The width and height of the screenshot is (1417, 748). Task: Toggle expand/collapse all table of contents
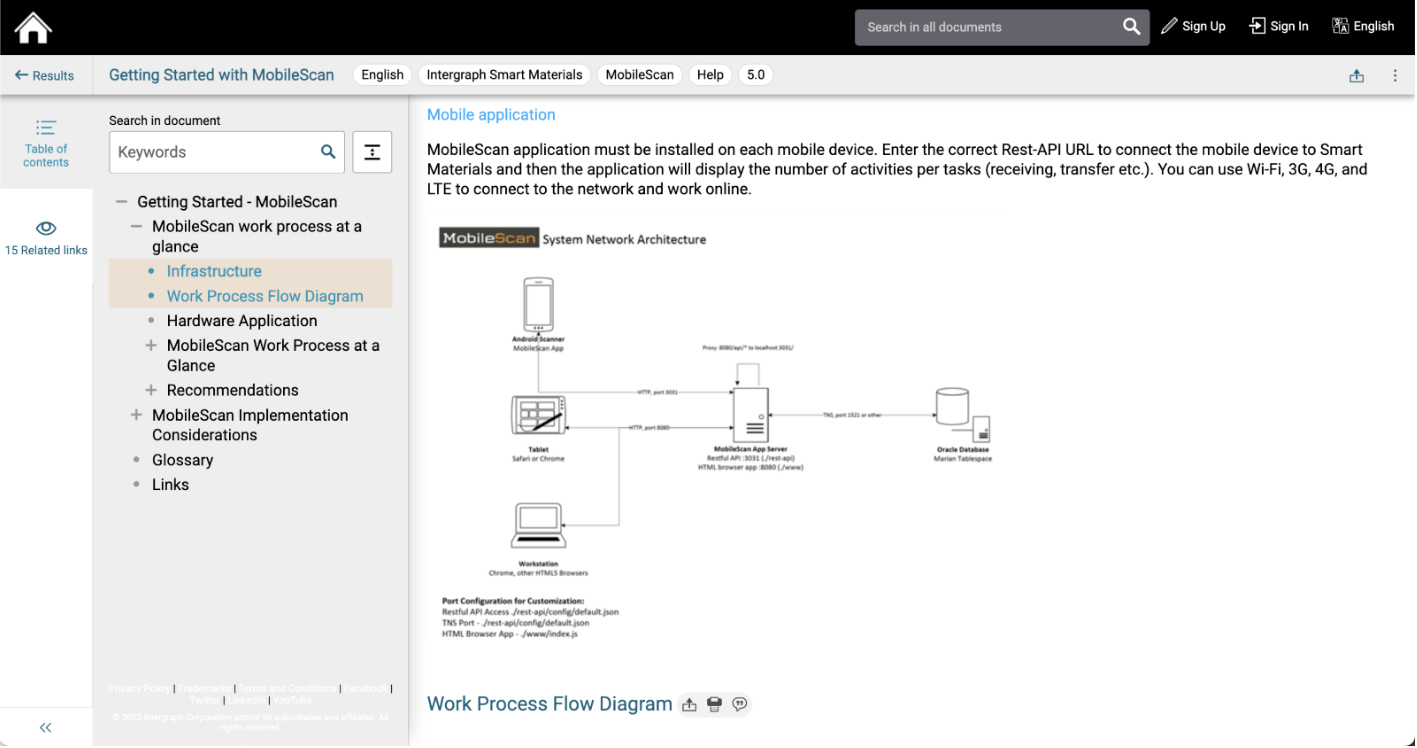pyautogui.click(x=372, y=152)
